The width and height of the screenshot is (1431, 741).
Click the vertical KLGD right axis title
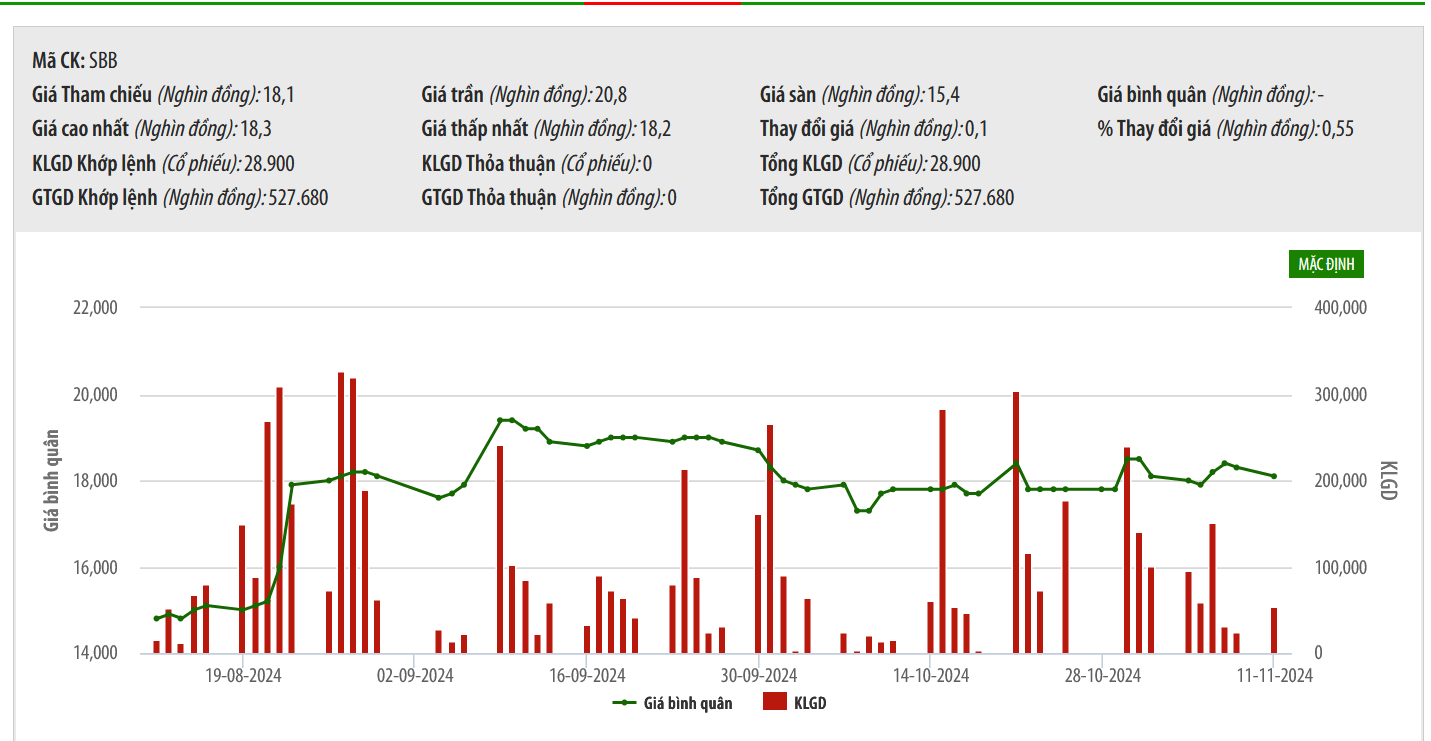1386,480
